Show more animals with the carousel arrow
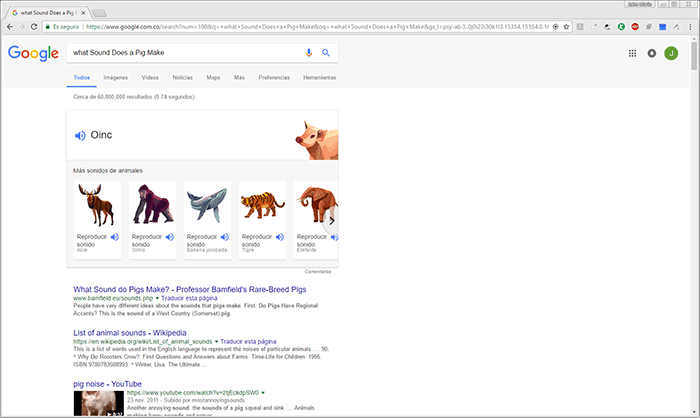Image resolution: width=700 pixels, height=418 pixels. pyautogui.click(x=331, y=221)
